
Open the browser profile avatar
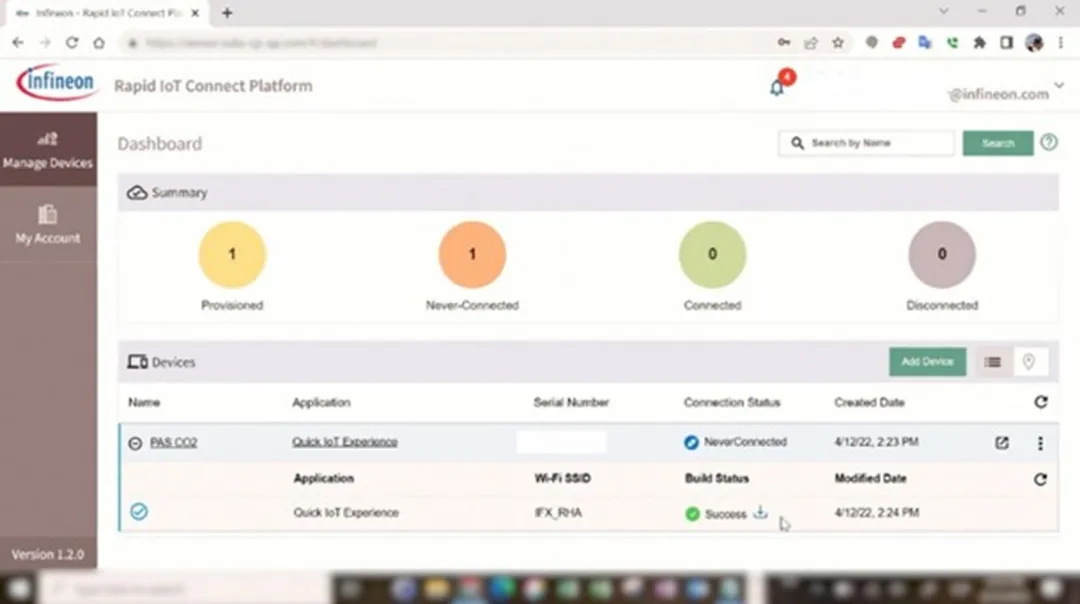pyautogui.click(x=1034, y=43)
